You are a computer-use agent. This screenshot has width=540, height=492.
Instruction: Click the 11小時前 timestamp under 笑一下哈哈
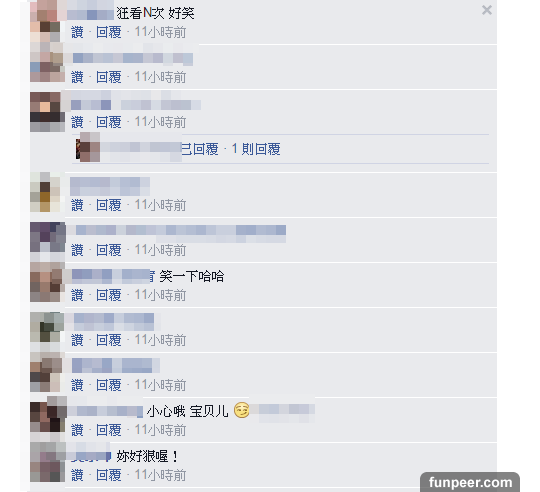(x=160, y=295)
